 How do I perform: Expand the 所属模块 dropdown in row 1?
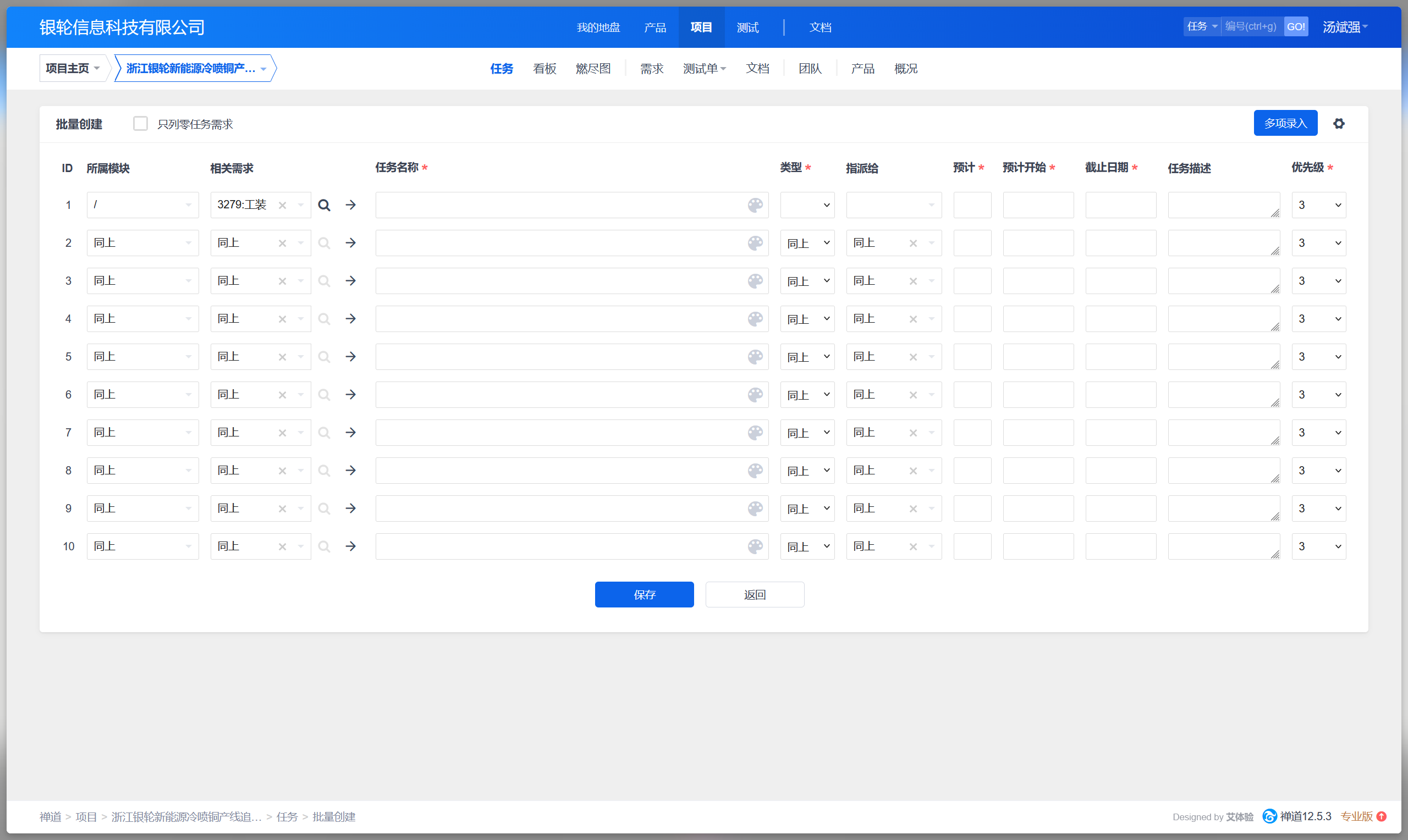142,205
